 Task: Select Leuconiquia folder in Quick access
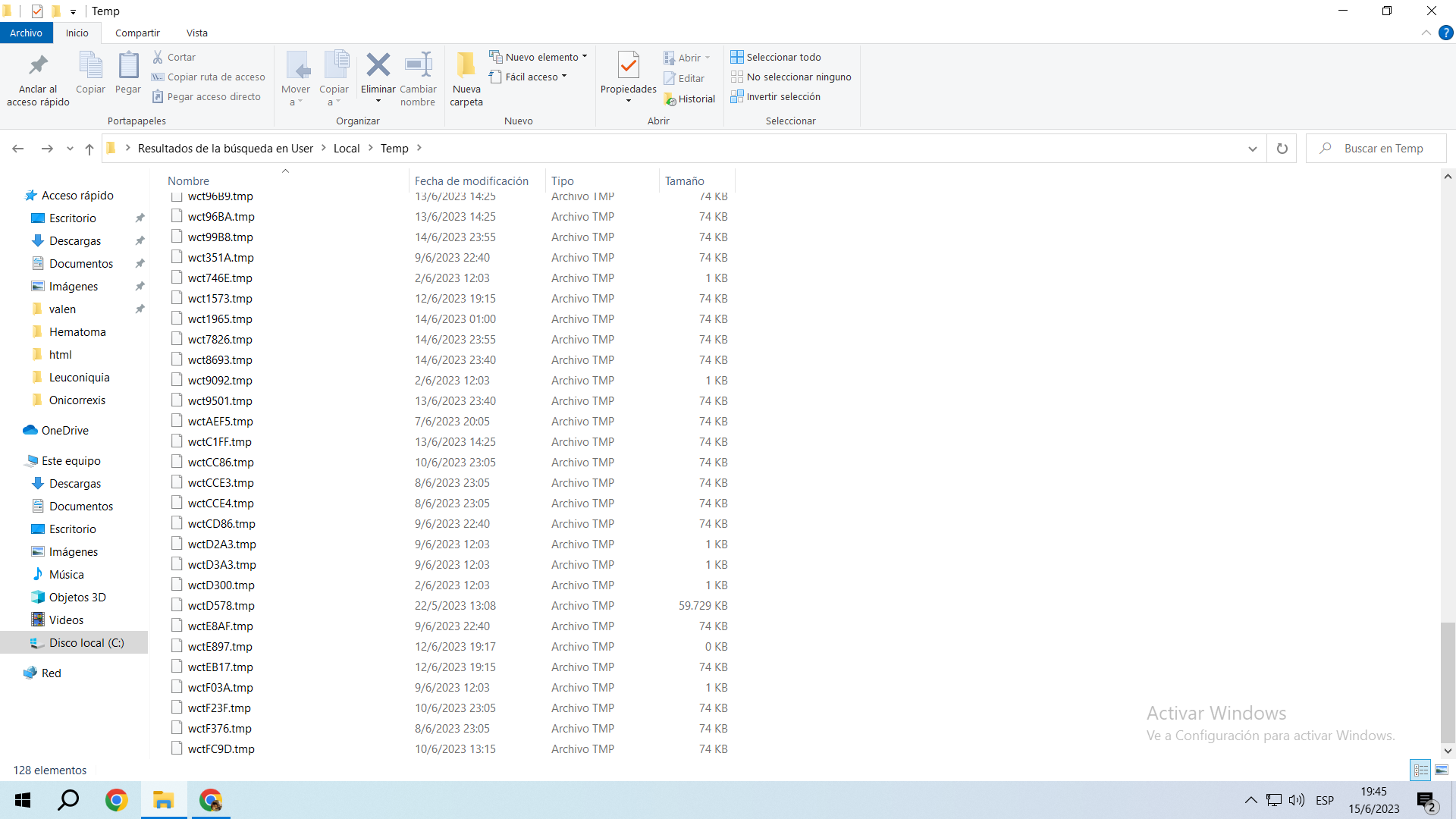click(x=79, y=377)
